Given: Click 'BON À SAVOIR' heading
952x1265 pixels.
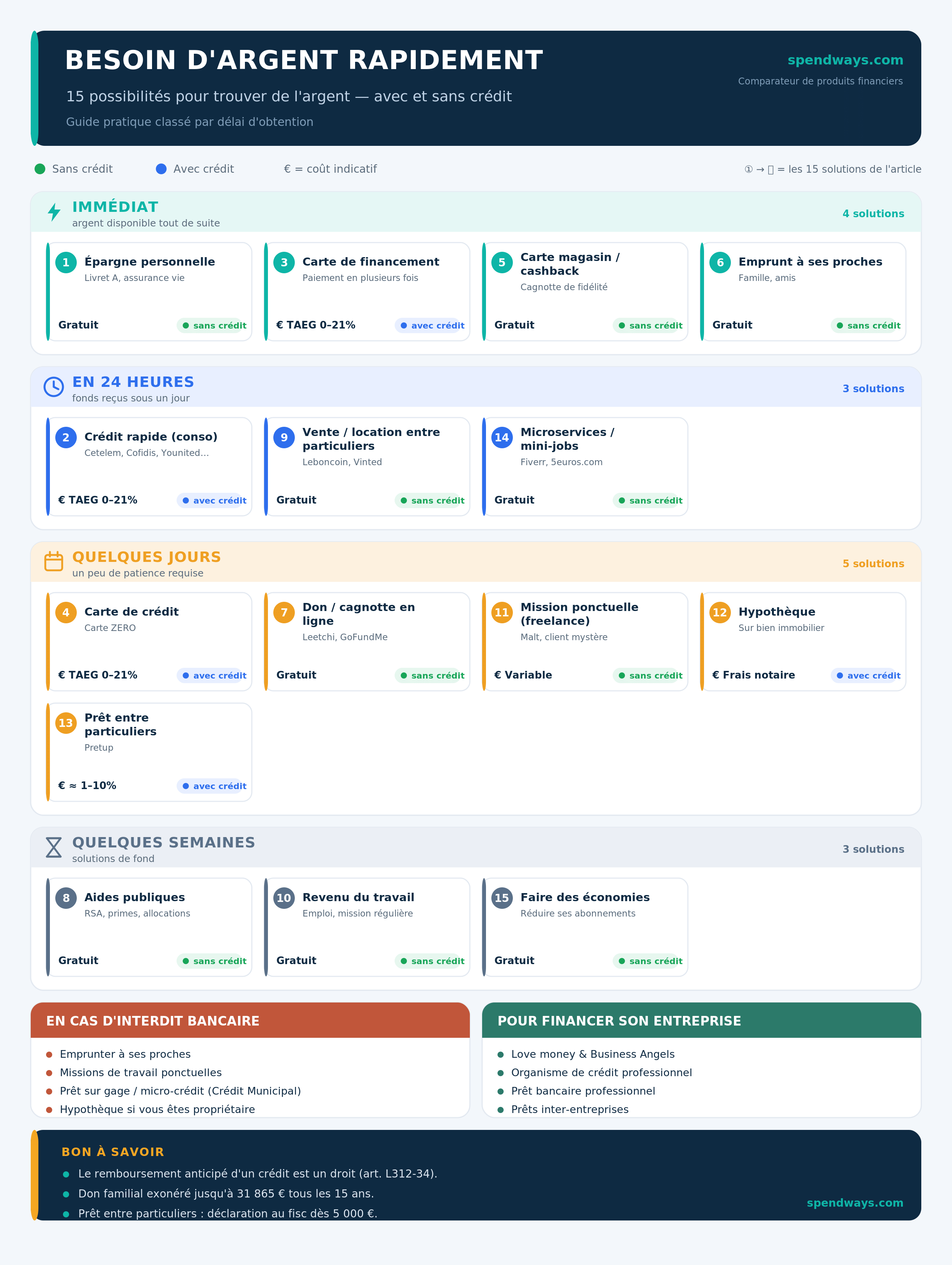Looking at the screenshot, I should [x=113, y=1152].
